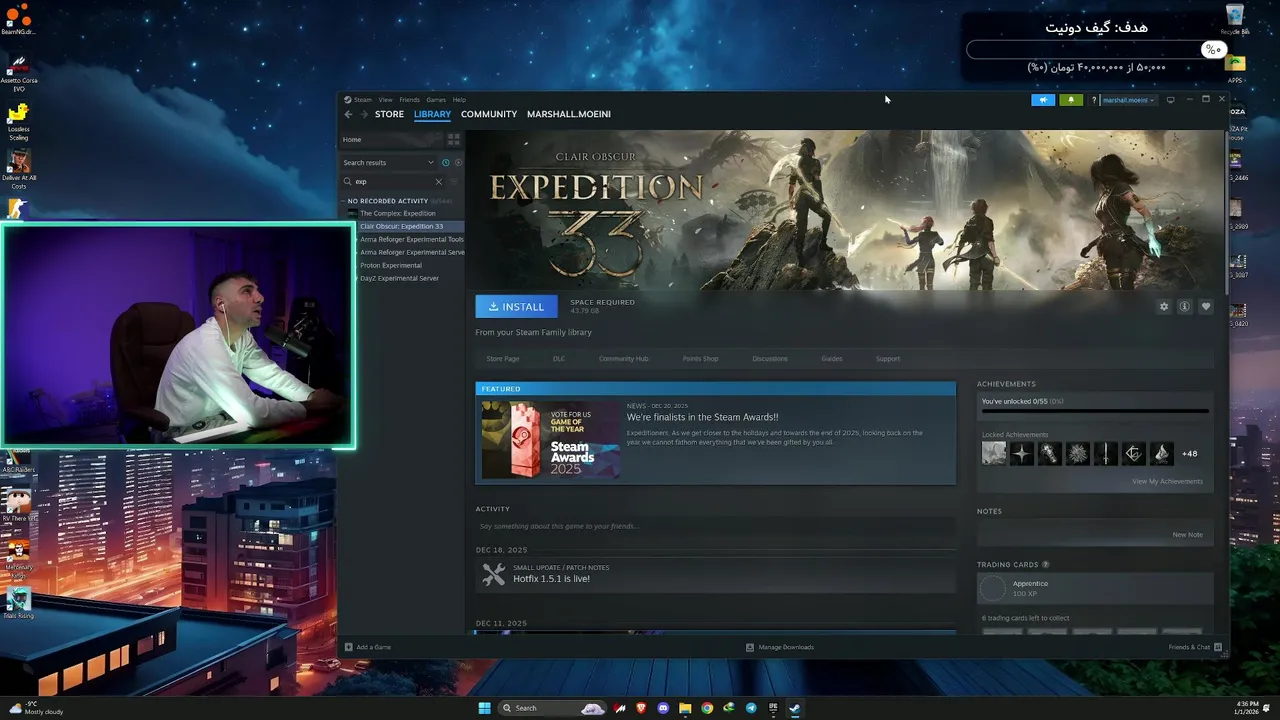Open the Windows Start menu
1280x720 pixels.
(485, 708)
